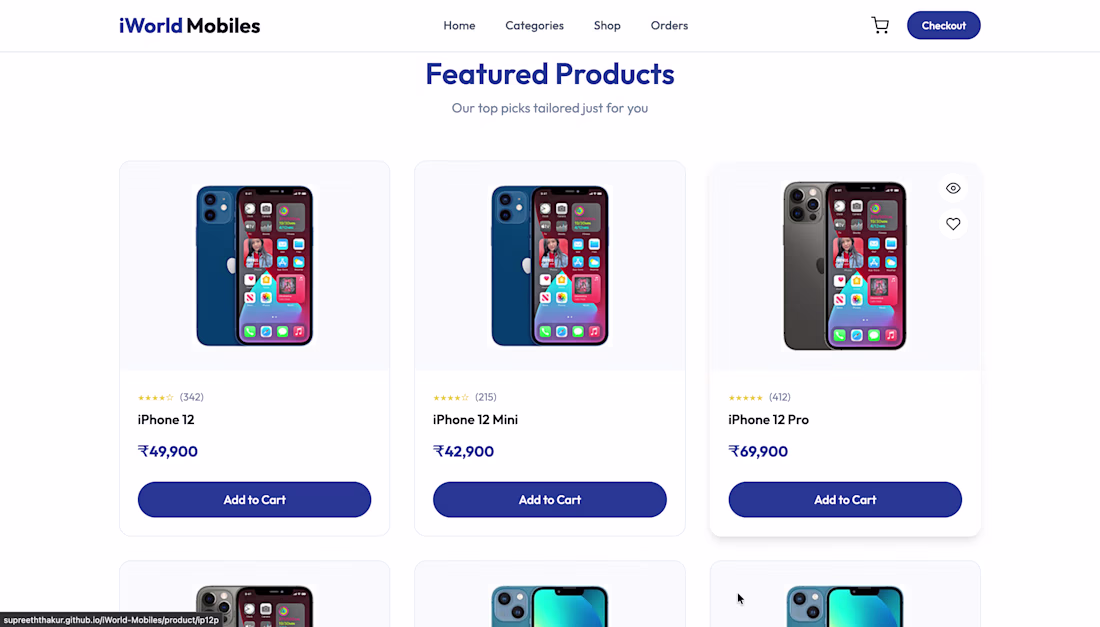The height and width of the screenshot is (627, 1100).
Task: Open the iPhone 12 Mini product image
Action: [549, 266]
